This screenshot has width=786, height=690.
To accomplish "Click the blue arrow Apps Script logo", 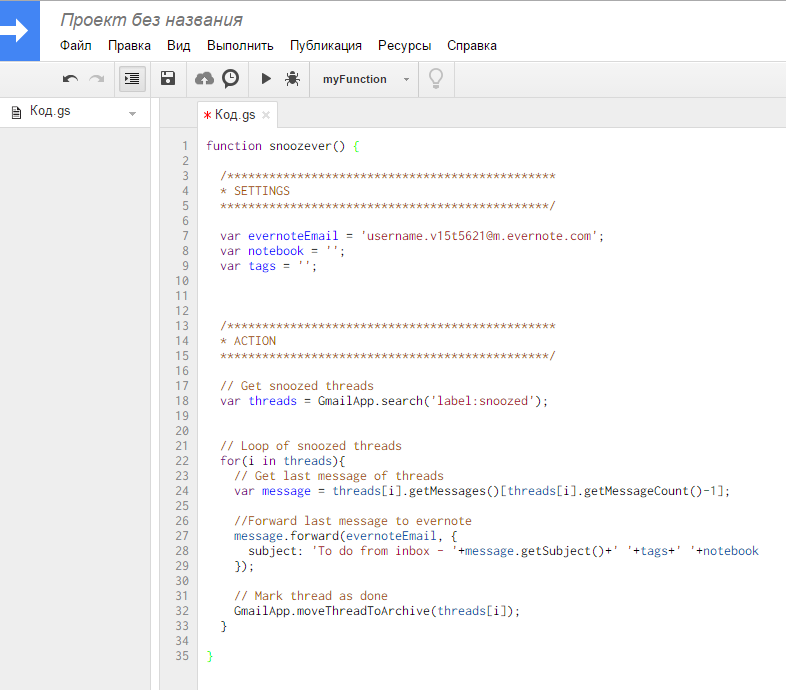I will [19, 31].
